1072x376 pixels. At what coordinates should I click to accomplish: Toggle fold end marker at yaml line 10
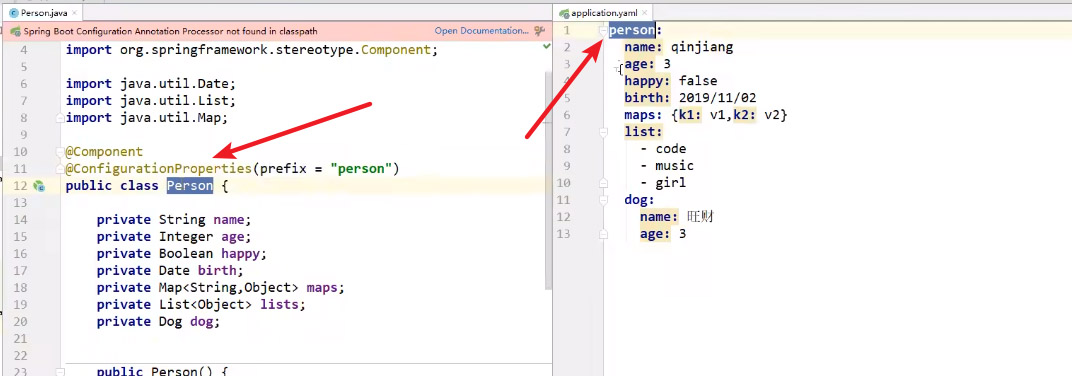point(603,183)
